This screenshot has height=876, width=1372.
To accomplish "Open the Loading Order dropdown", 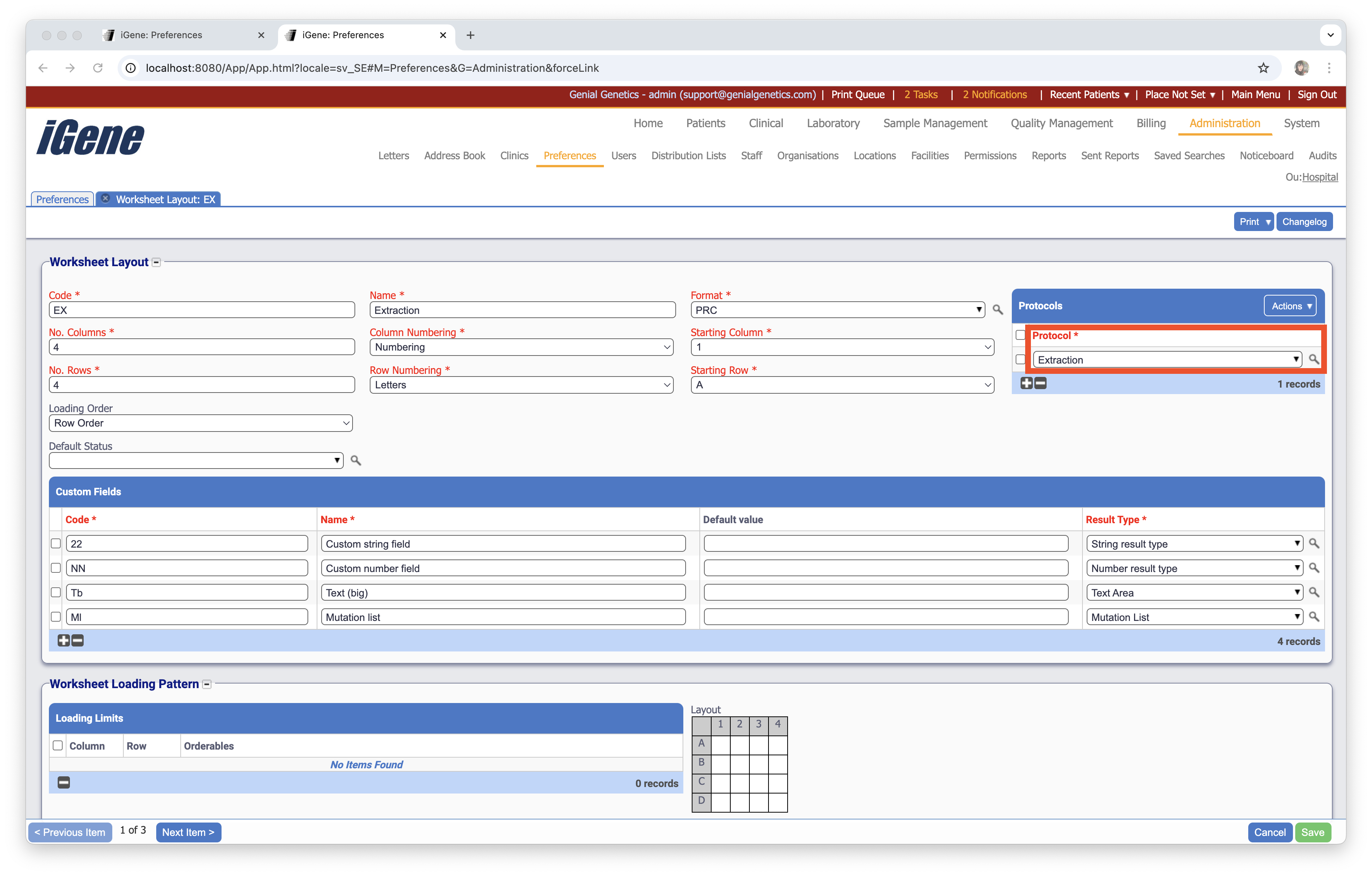I will (200, 423).
